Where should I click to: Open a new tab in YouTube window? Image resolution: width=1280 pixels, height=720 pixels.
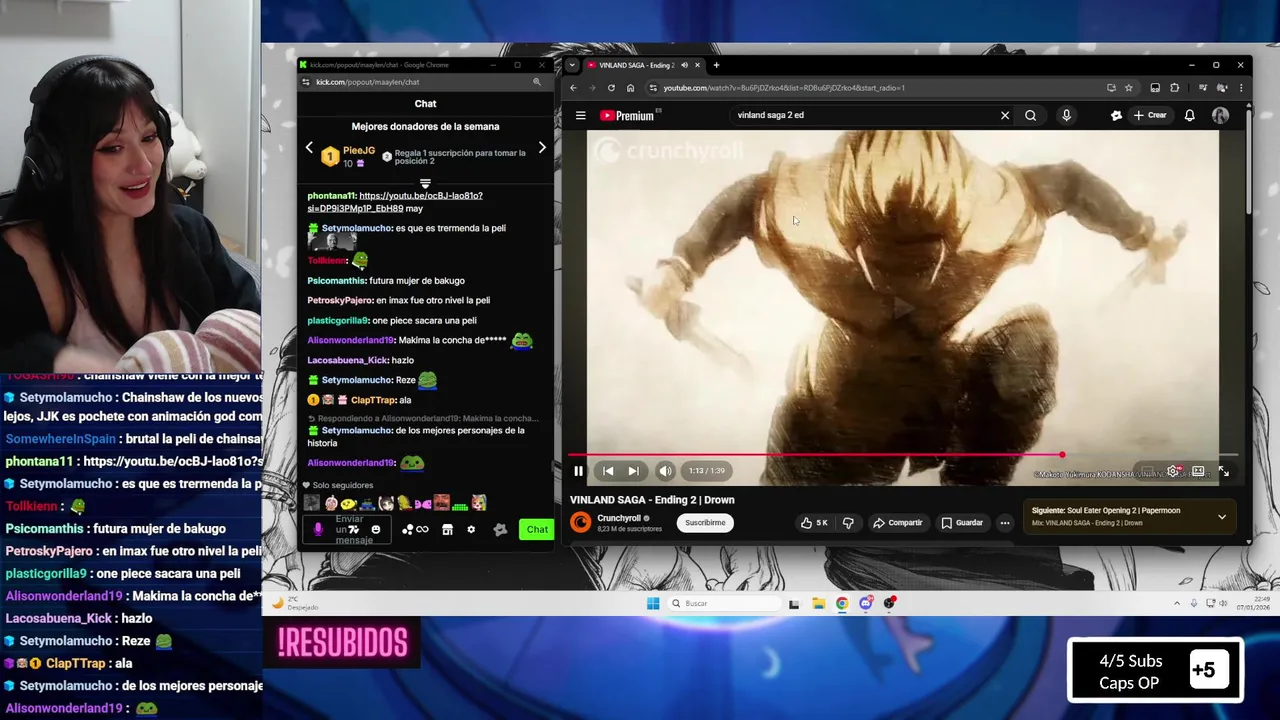[716, 65]
